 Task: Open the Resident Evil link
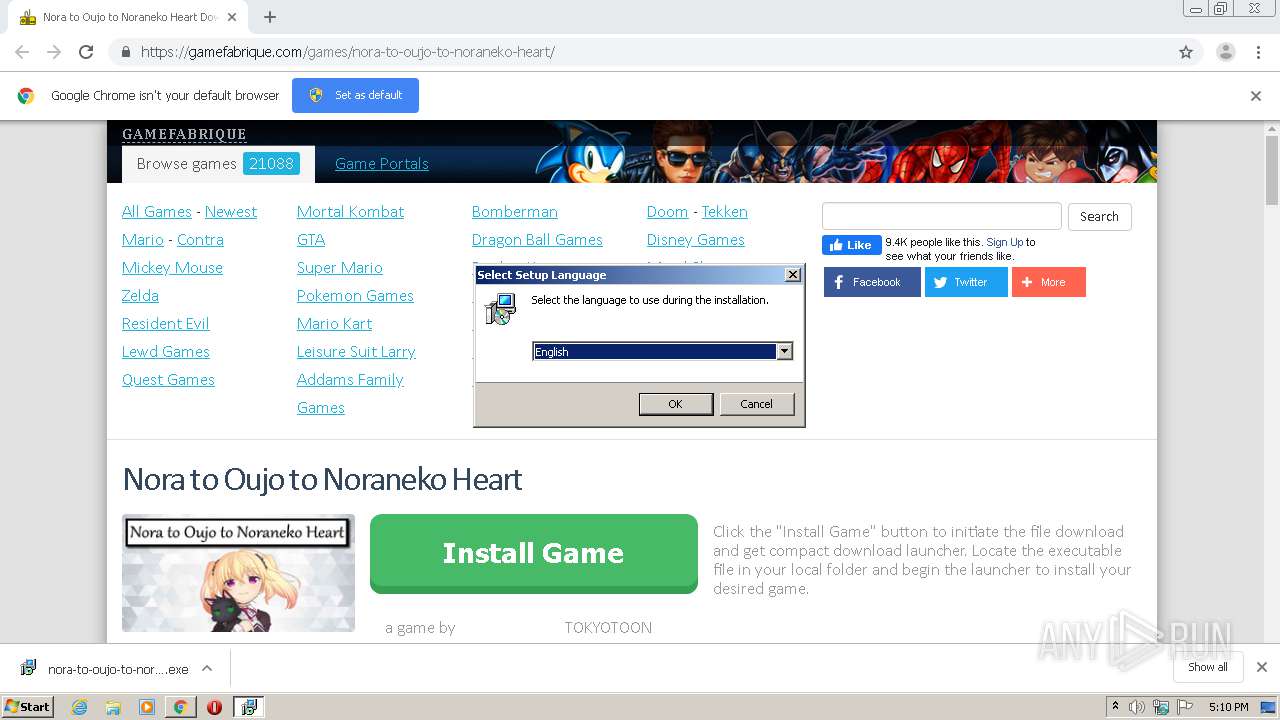[166, 324]
